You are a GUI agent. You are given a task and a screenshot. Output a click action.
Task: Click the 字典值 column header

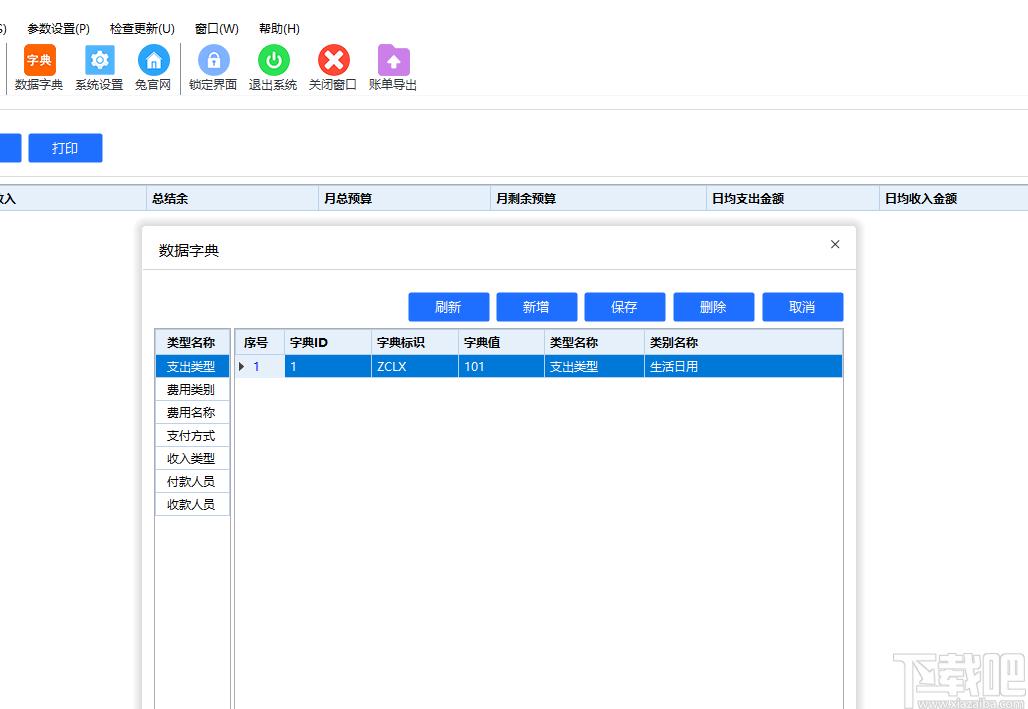tap(501, 342)
